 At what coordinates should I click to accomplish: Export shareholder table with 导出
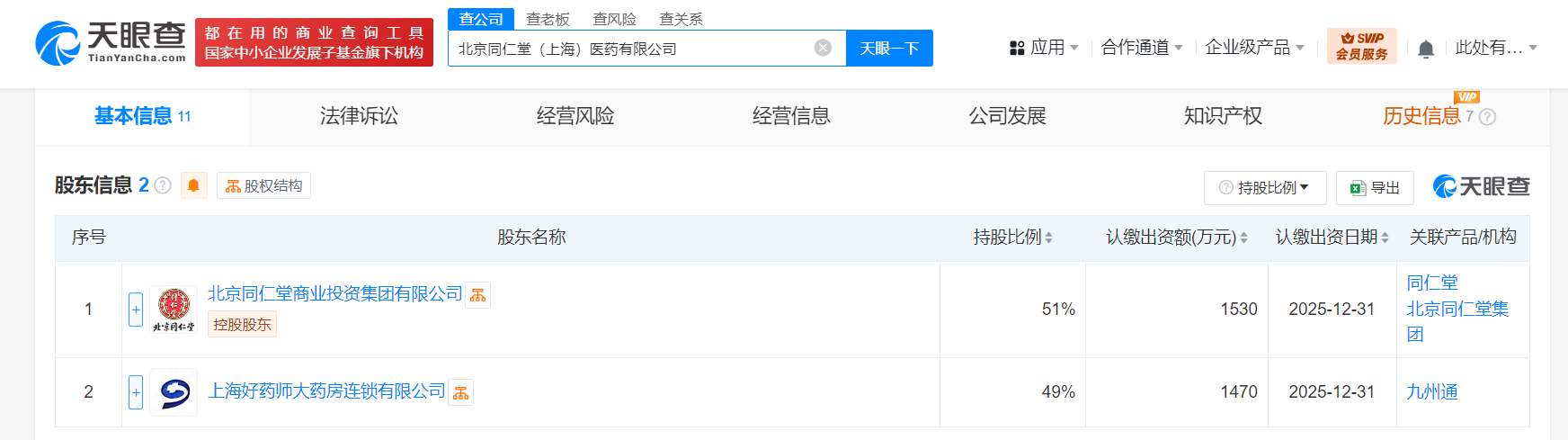tap(1375, 188)
